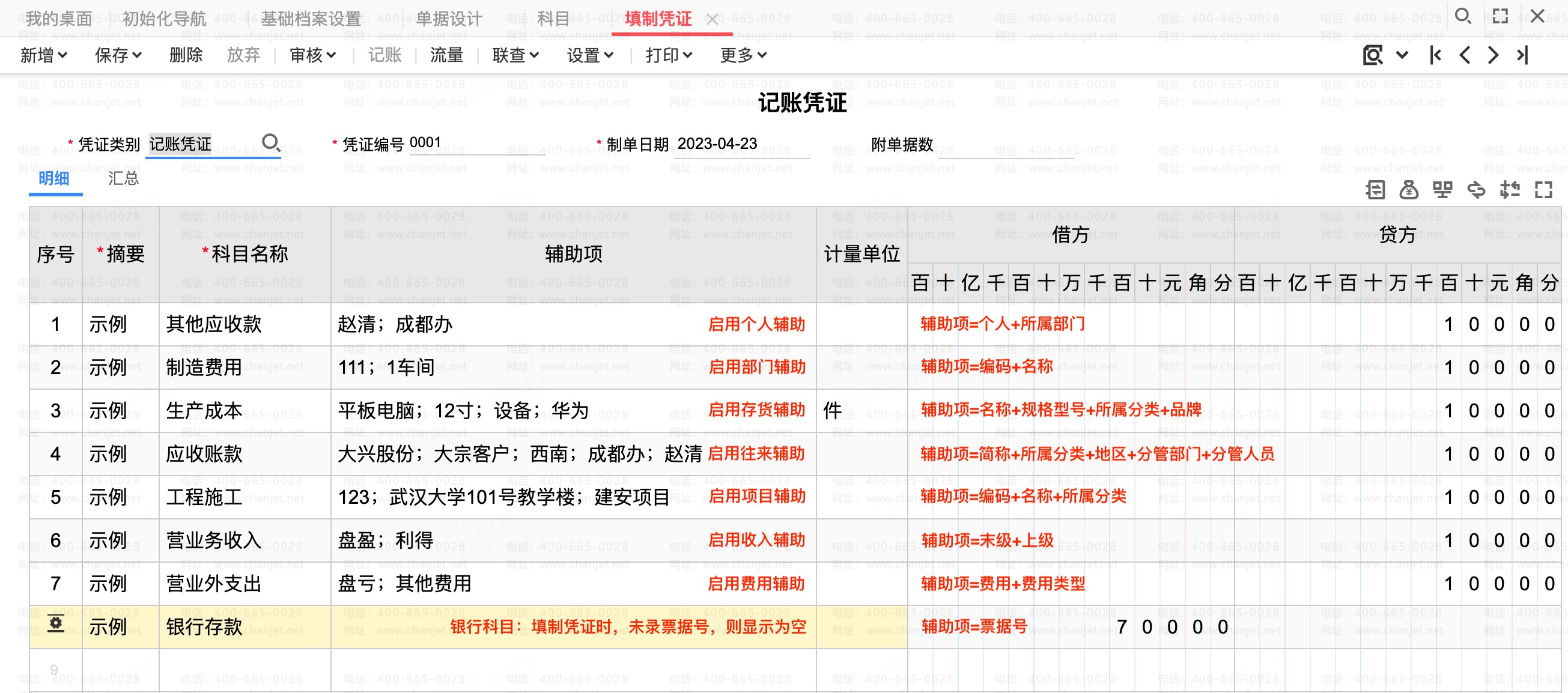
Task: Click the empty row 9 sequence cell
Action: 55,670
